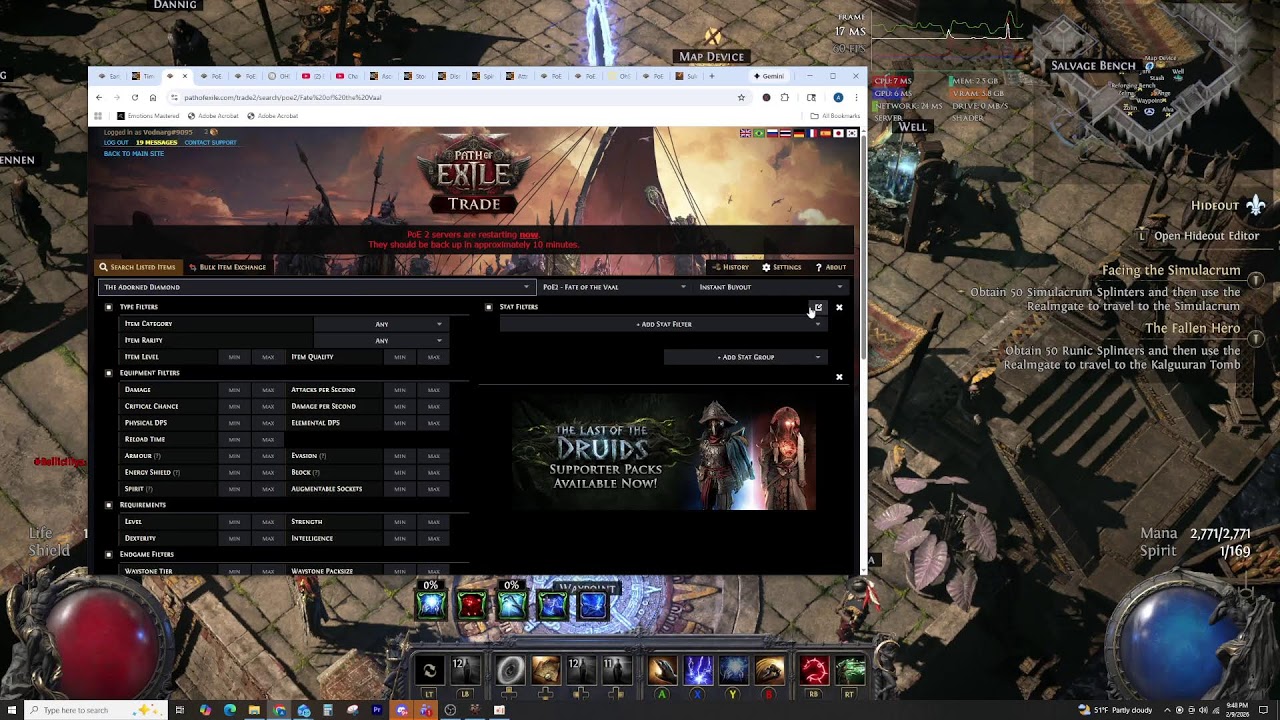Switch site language to the French flag
The height and width of the screenshot is (720, 1280).
click(812, 134)
